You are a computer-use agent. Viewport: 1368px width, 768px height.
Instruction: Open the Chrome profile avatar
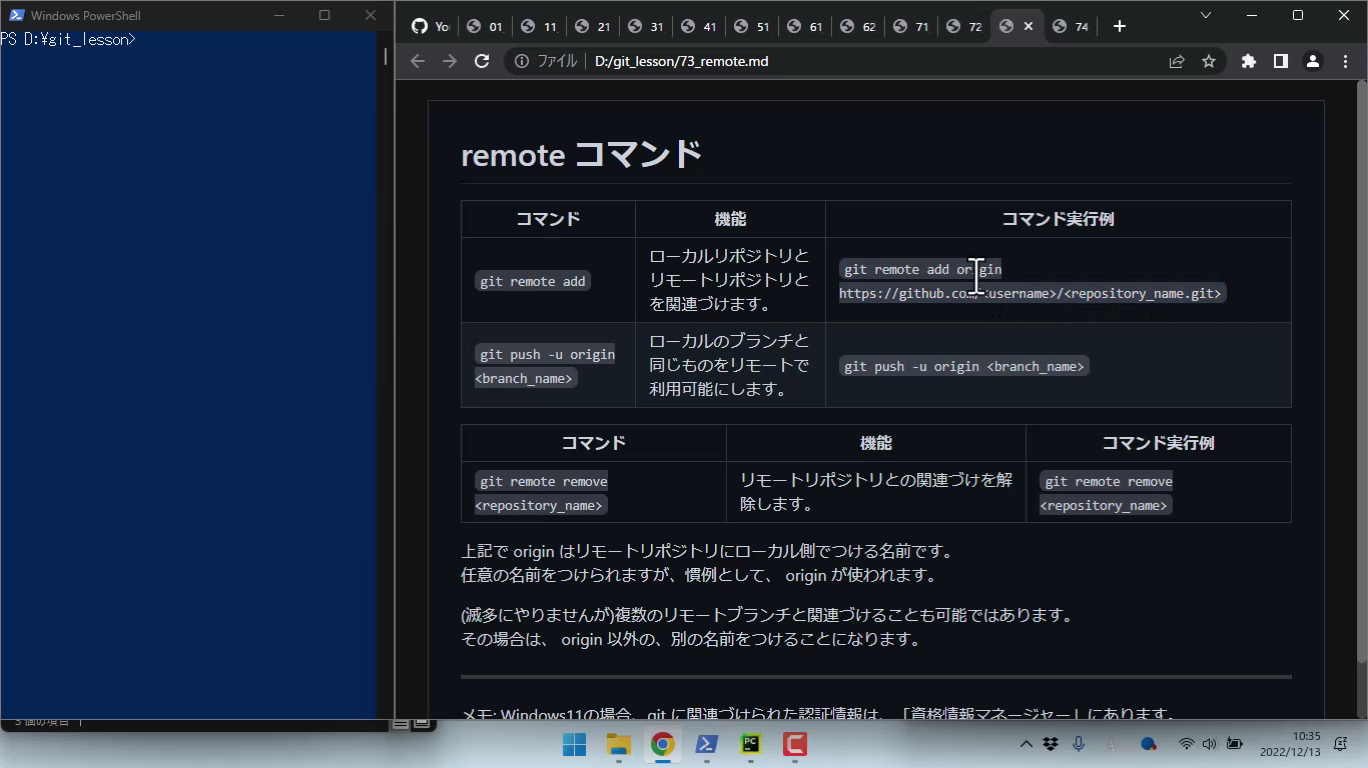[x=1313, y=61]
